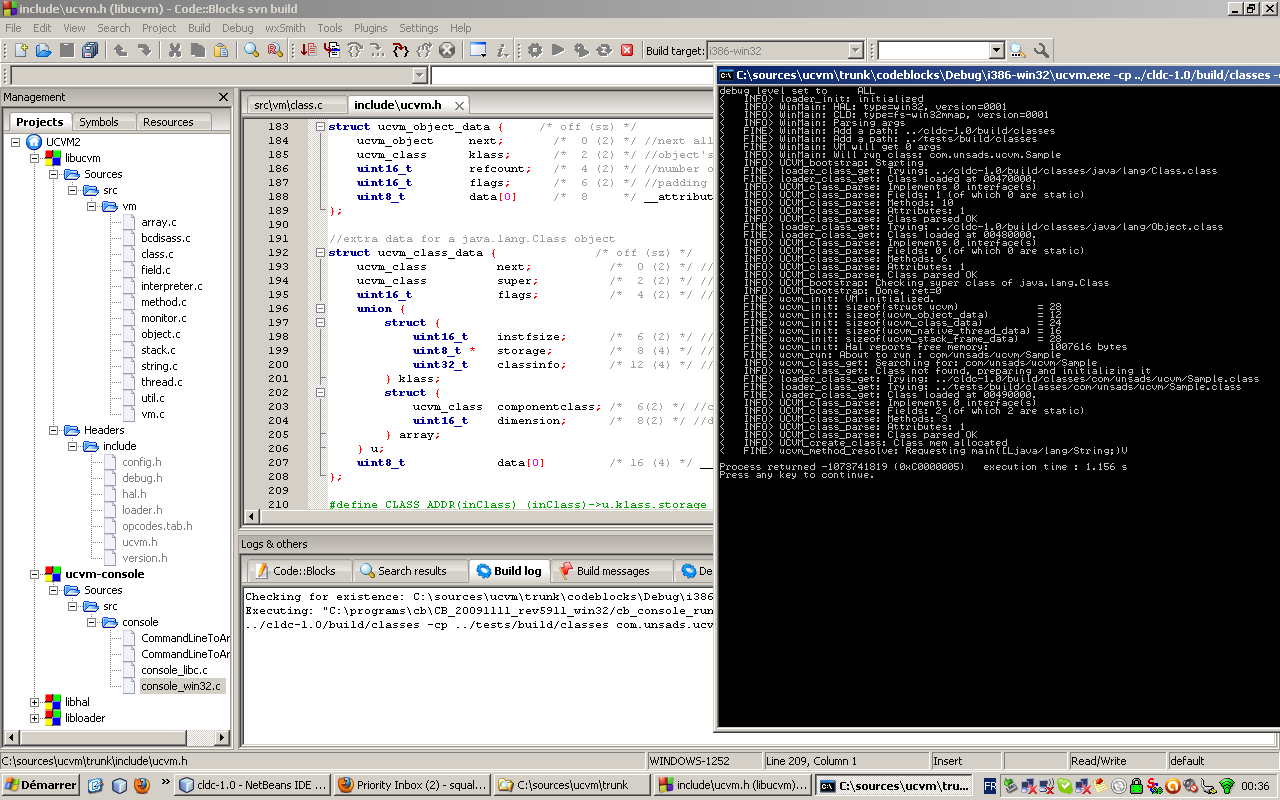Viewport: 1280px width, 800px height.
Task: Toggle code fold at line 192 struct
Action: [319, 253]
